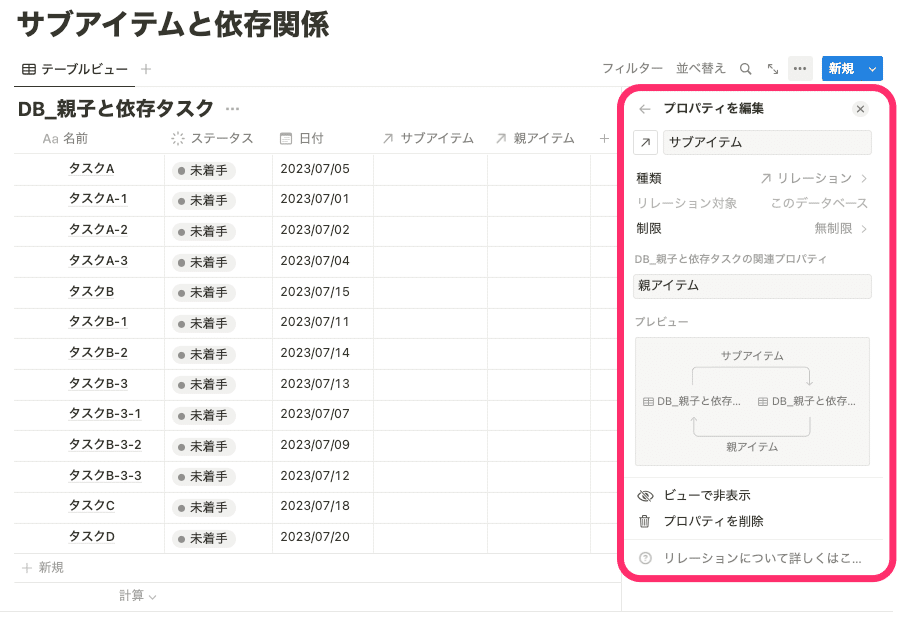Select the search magnifier icon in the toolbar

(x=745, y=68)
